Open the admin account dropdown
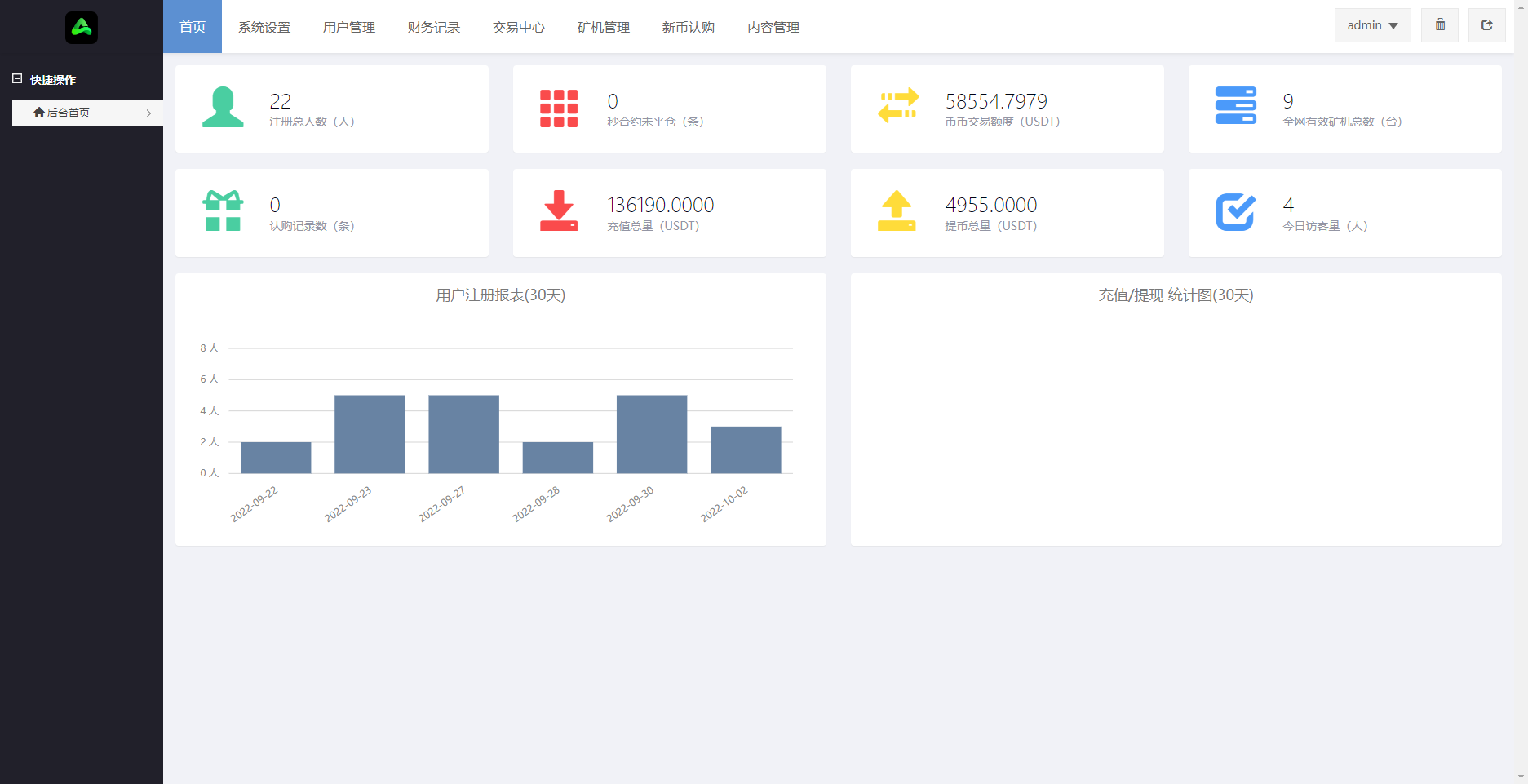This screenshot has height=784, width=1528. click(x=1371, y=24)
